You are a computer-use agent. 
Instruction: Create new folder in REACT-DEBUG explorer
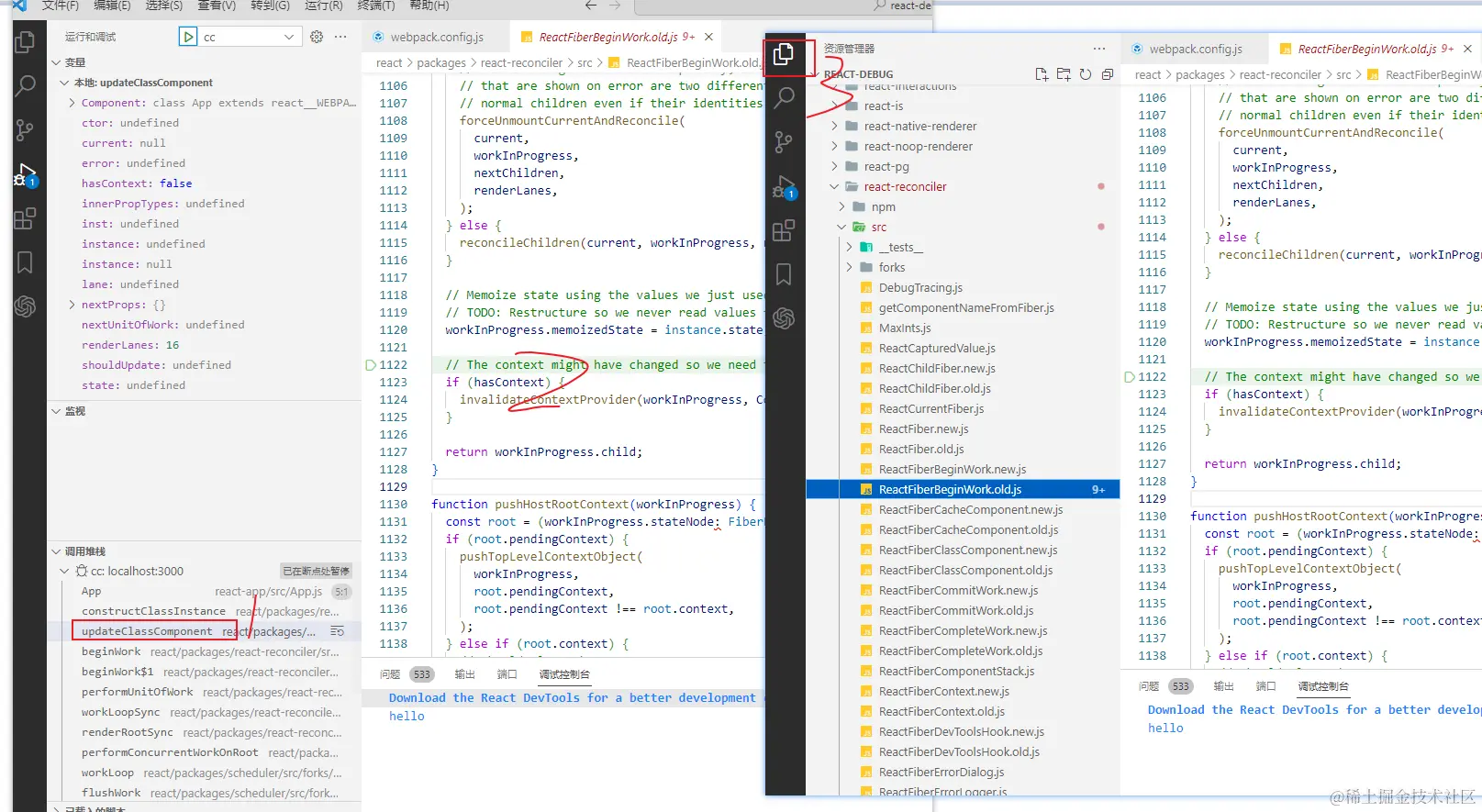click(1064, 74)
